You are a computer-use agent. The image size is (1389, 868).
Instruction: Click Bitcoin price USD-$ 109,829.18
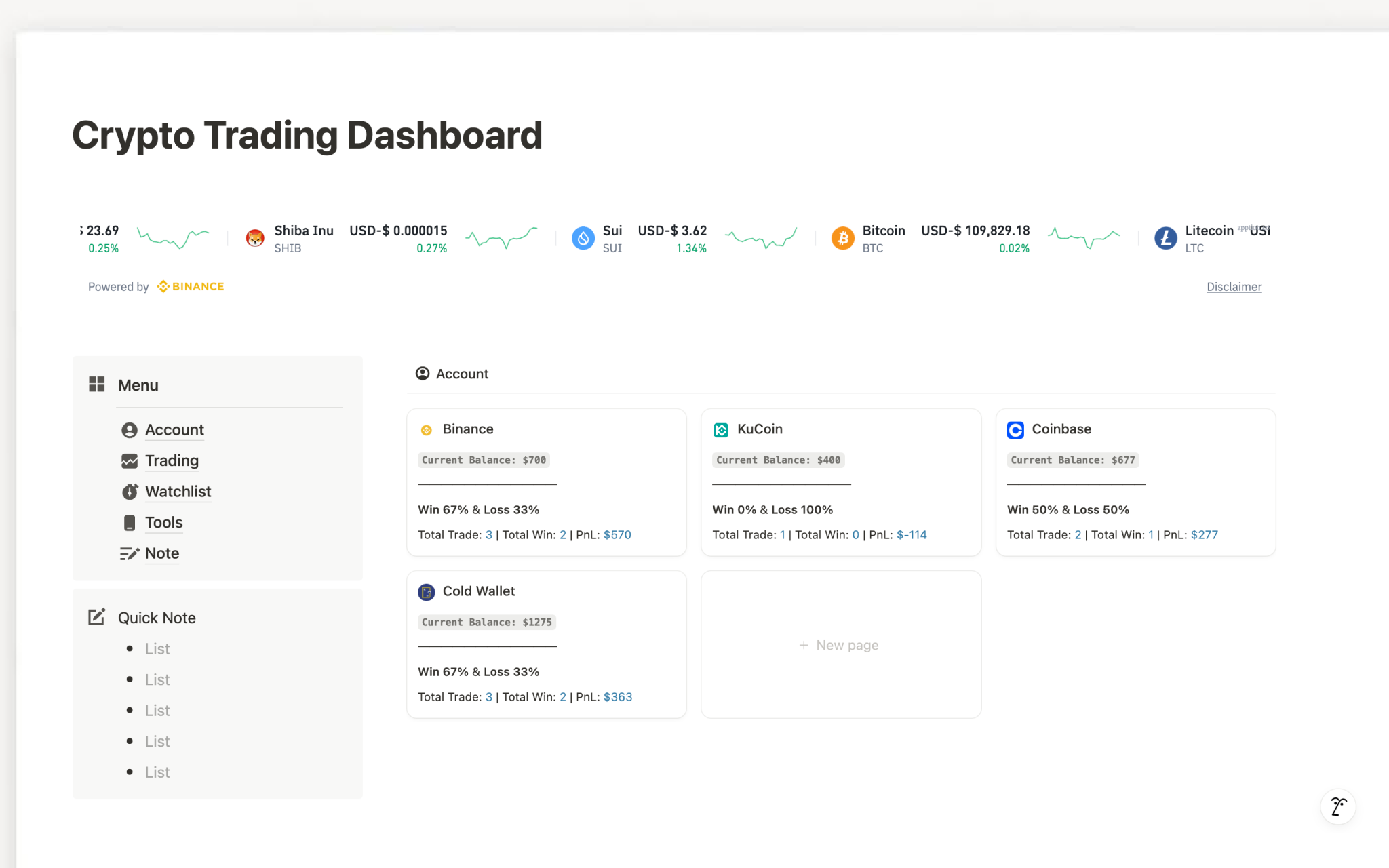click(975, 231)
